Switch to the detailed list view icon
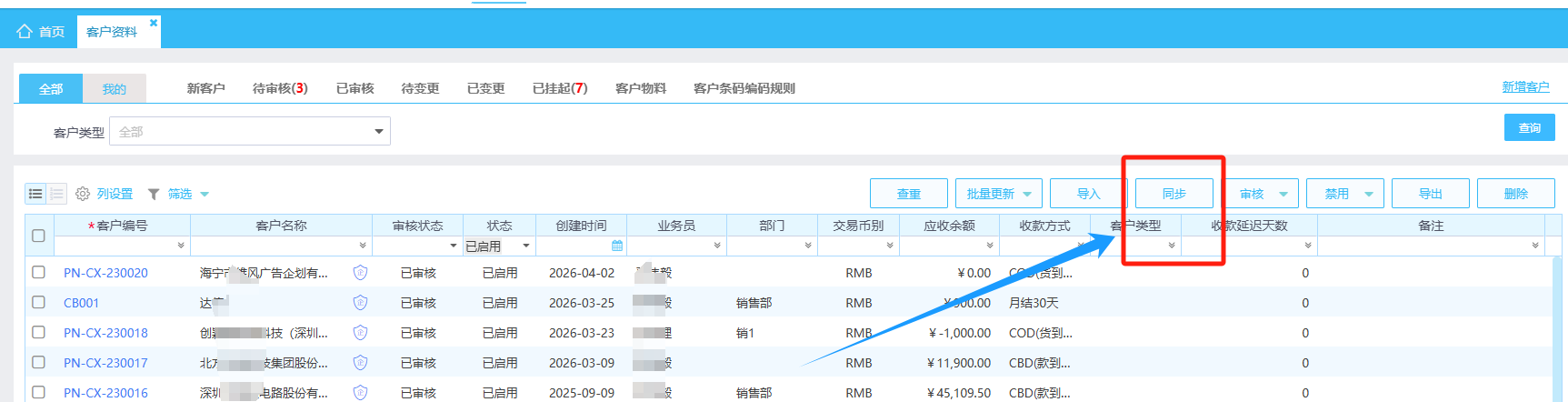1568x402 pixels. pyautogui.click(x=56, y=194)
